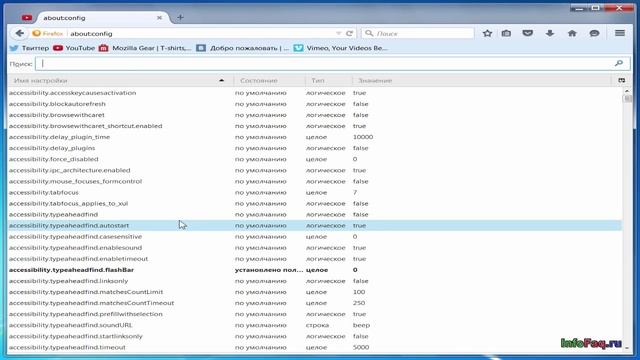Sort by the Состояние column header
The height and width of the screenshot is (360, 640).
pos(269,80)
